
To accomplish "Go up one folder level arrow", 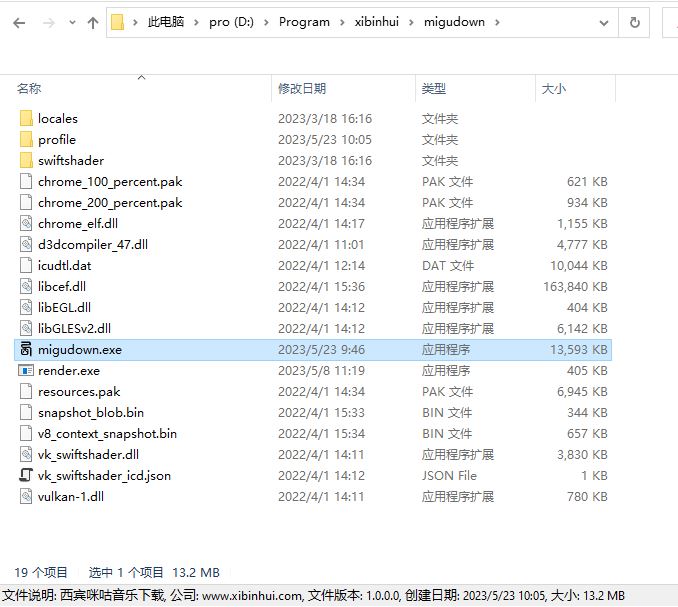I will coord(93,22).
